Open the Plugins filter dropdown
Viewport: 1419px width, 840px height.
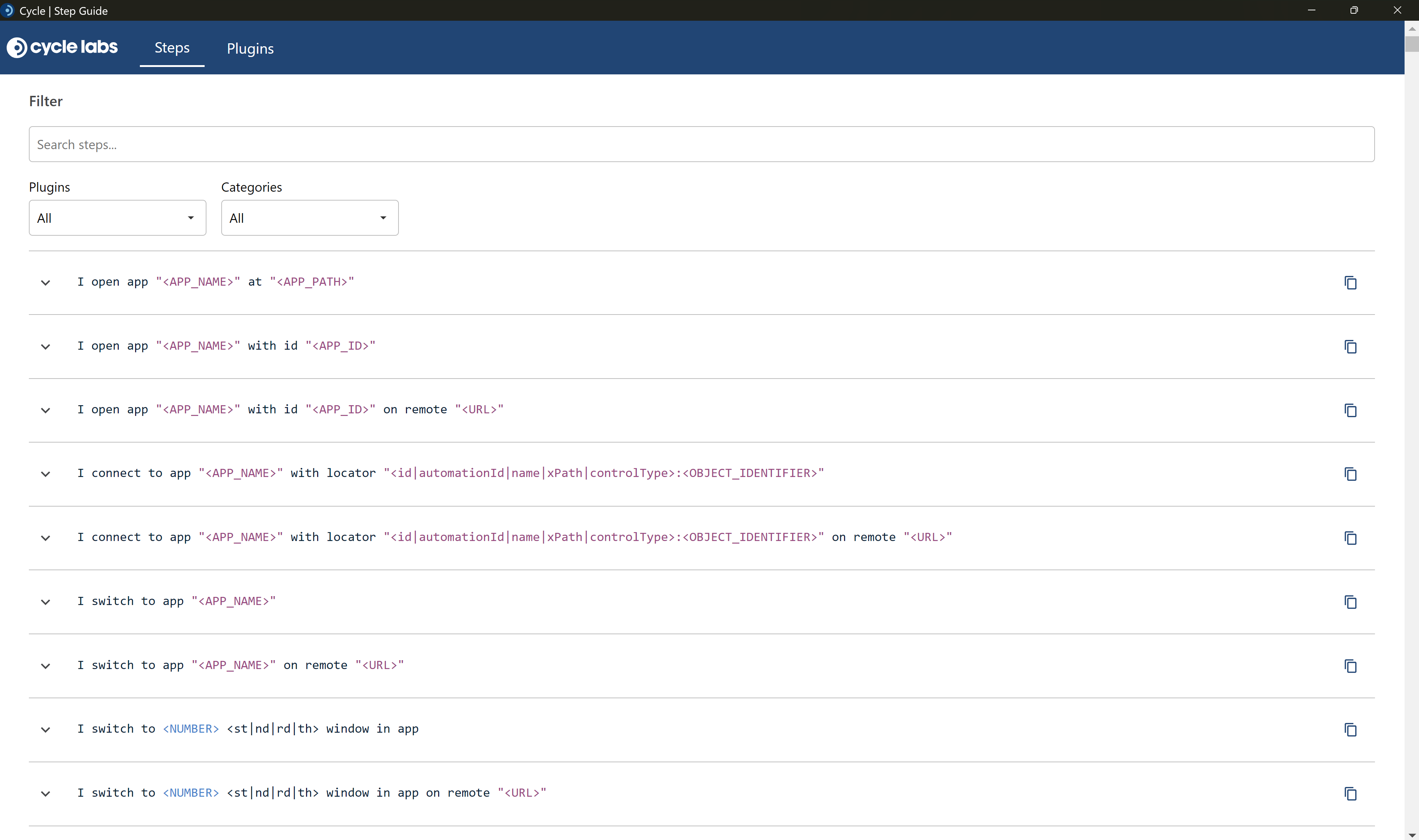click(x=117, y=218)
